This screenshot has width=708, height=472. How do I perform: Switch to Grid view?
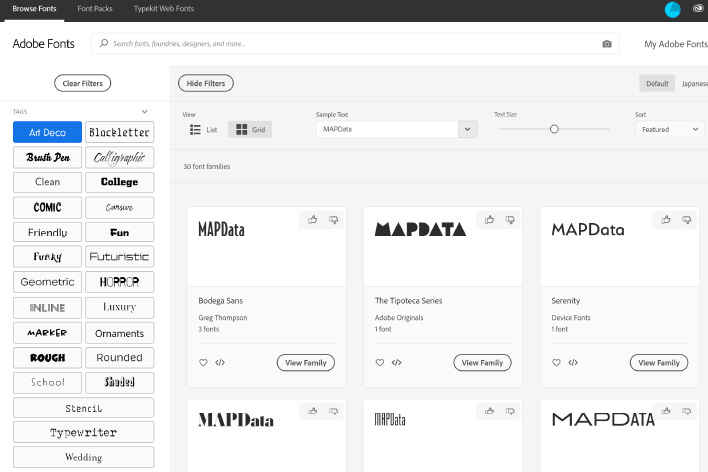click(x=250, y=130)
